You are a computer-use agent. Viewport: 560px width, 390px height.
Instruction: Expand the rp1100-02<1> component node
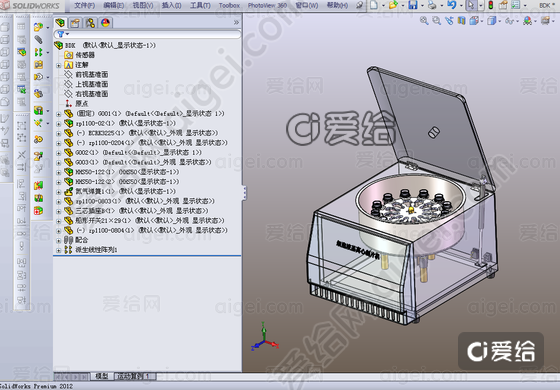pos(59,124)
